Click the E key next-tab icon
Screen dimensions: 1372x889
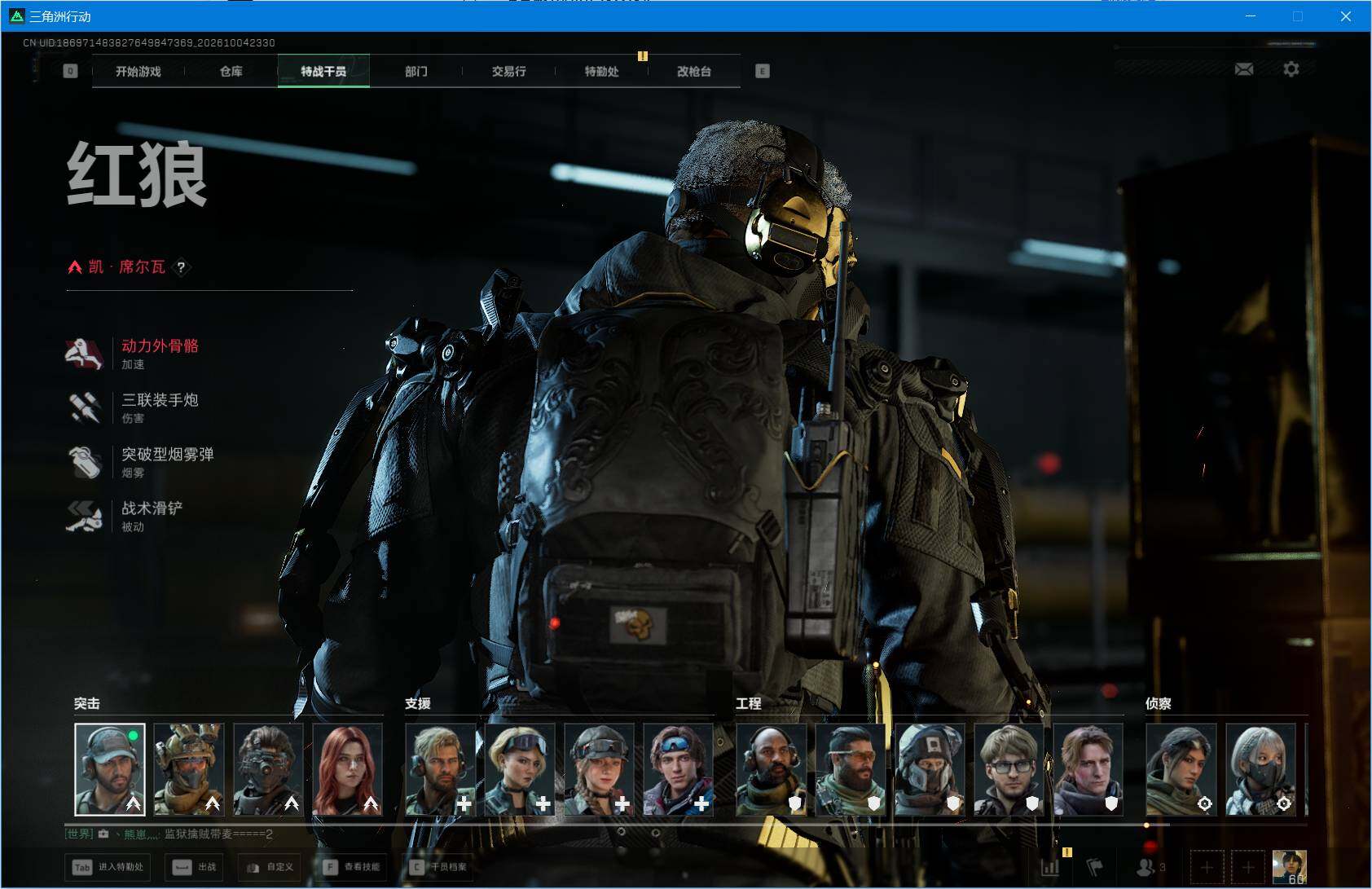click(x=762, y=71)
